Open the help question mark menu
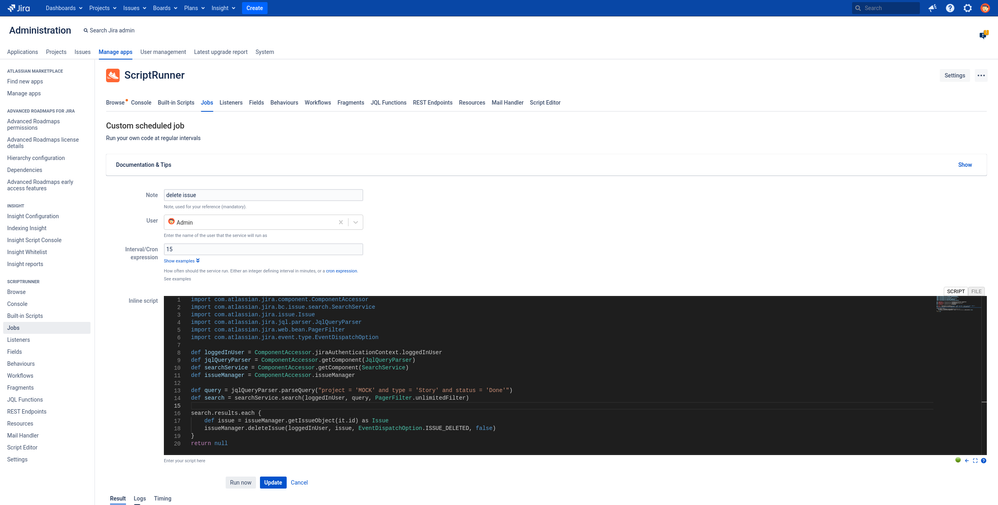Viewport: 998px width, 505px height. pos(950,8)
